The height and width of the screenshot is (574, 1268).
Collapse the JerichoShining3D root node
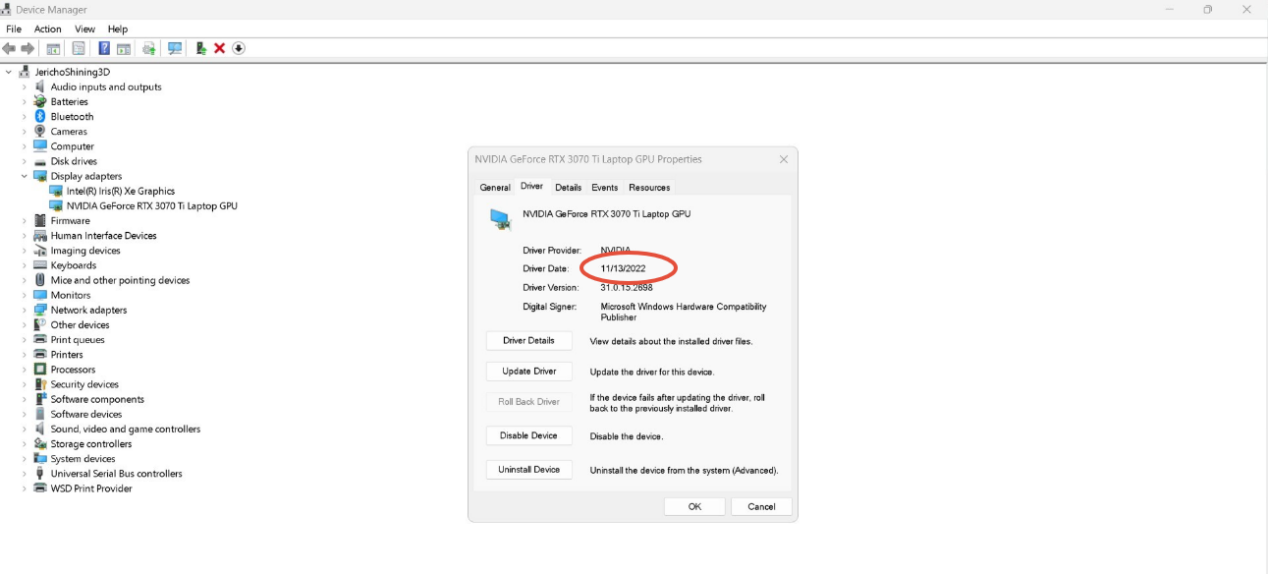pyautogui.click(x=9, y=72)
